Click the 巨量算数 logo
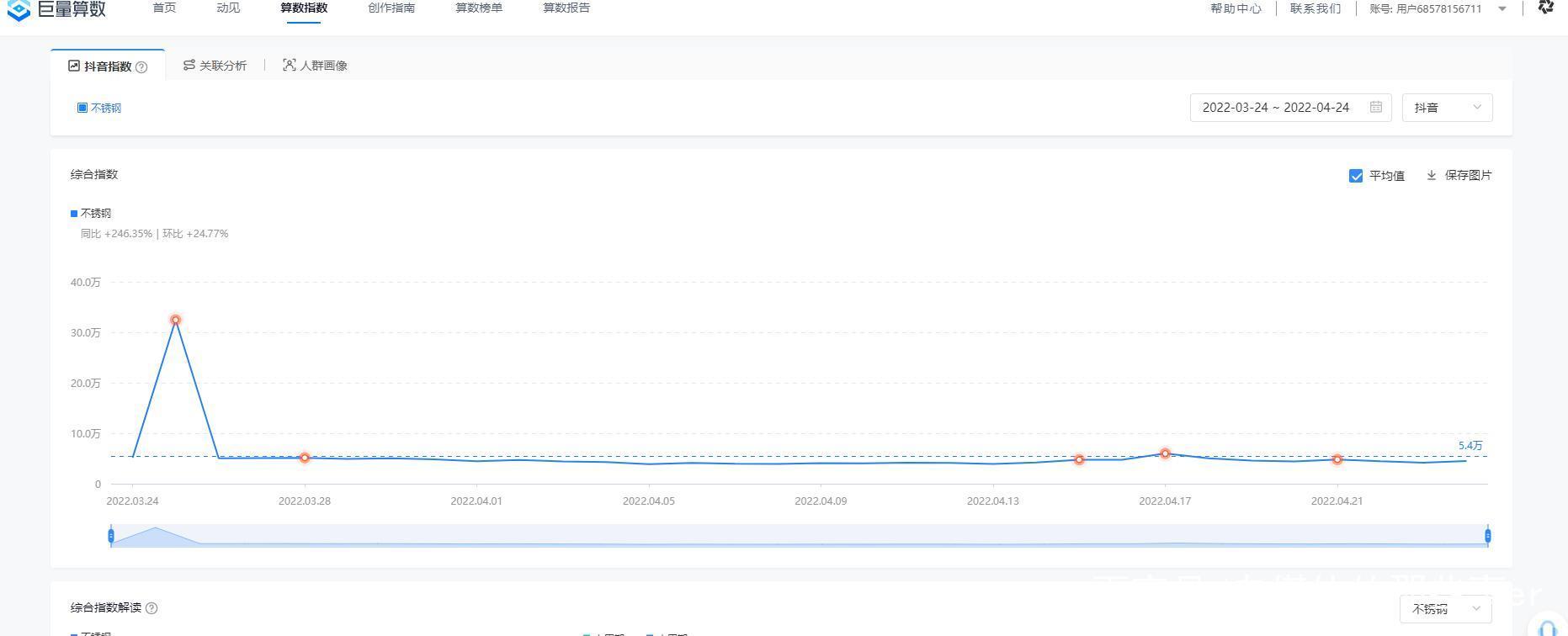 [56, 9]
